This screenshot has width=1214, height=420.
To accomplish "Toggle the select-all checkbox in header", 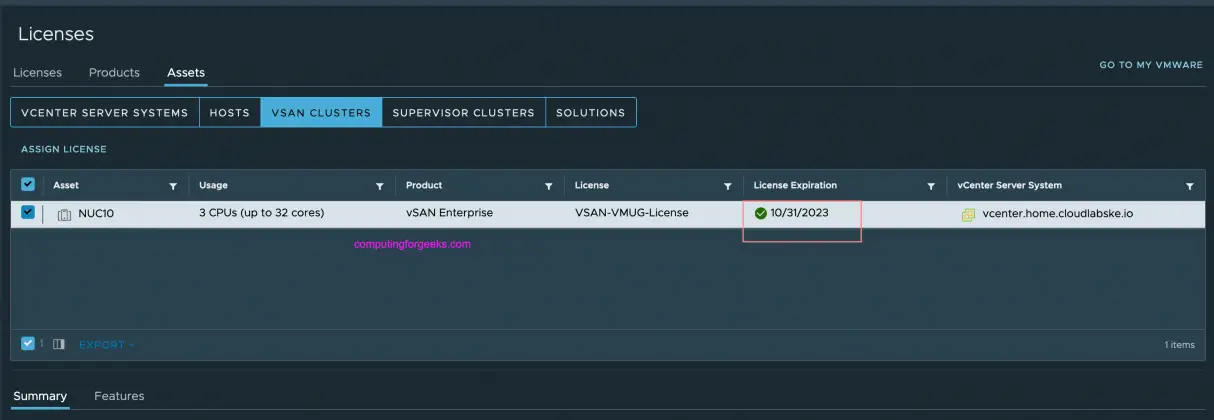I will pyautogui.click(x=28, y=185).
